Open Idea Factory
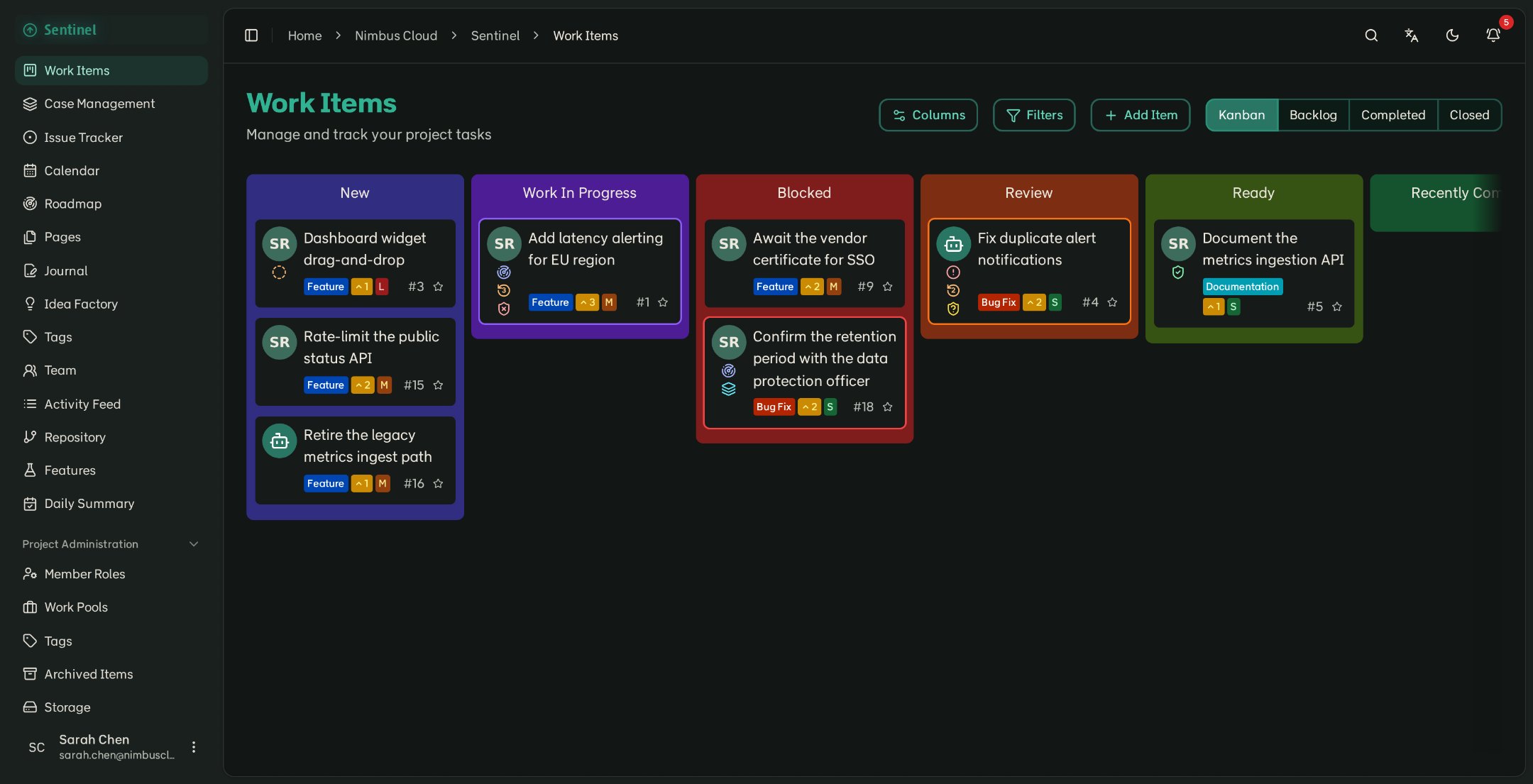 [111, 304]
